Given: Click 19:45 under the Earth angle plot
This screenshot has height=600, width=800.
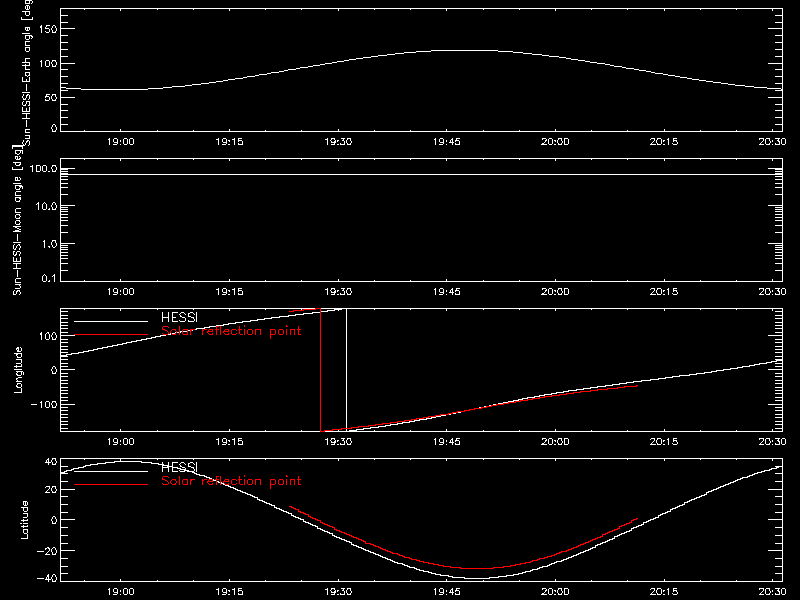Looking at the screenshot, I should point(446,142).
